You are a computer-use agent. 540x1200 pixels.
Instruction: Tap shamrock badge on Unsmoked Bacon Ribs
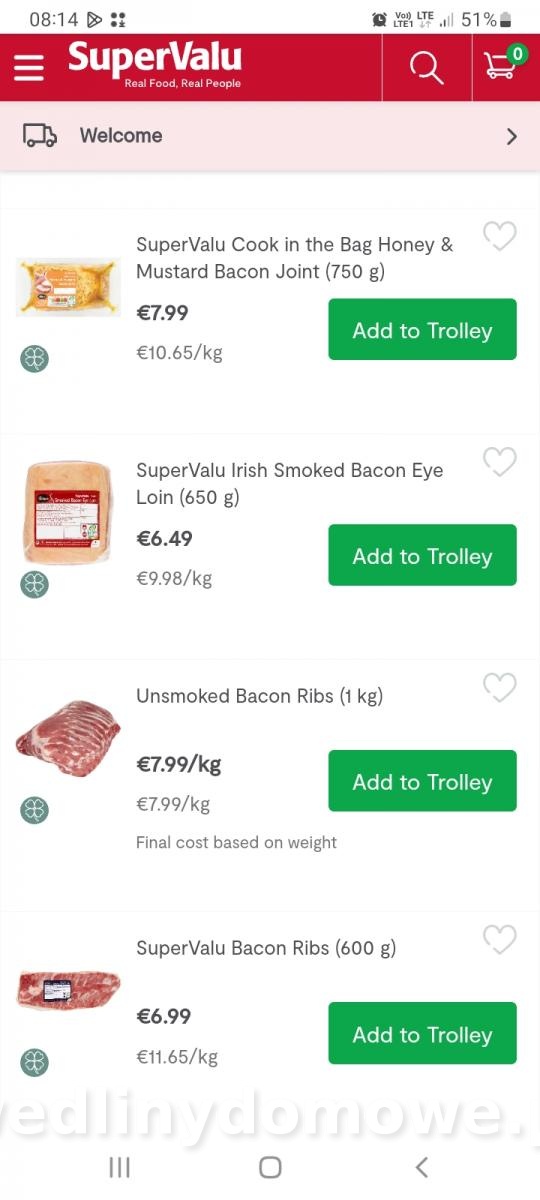point(35,810)
